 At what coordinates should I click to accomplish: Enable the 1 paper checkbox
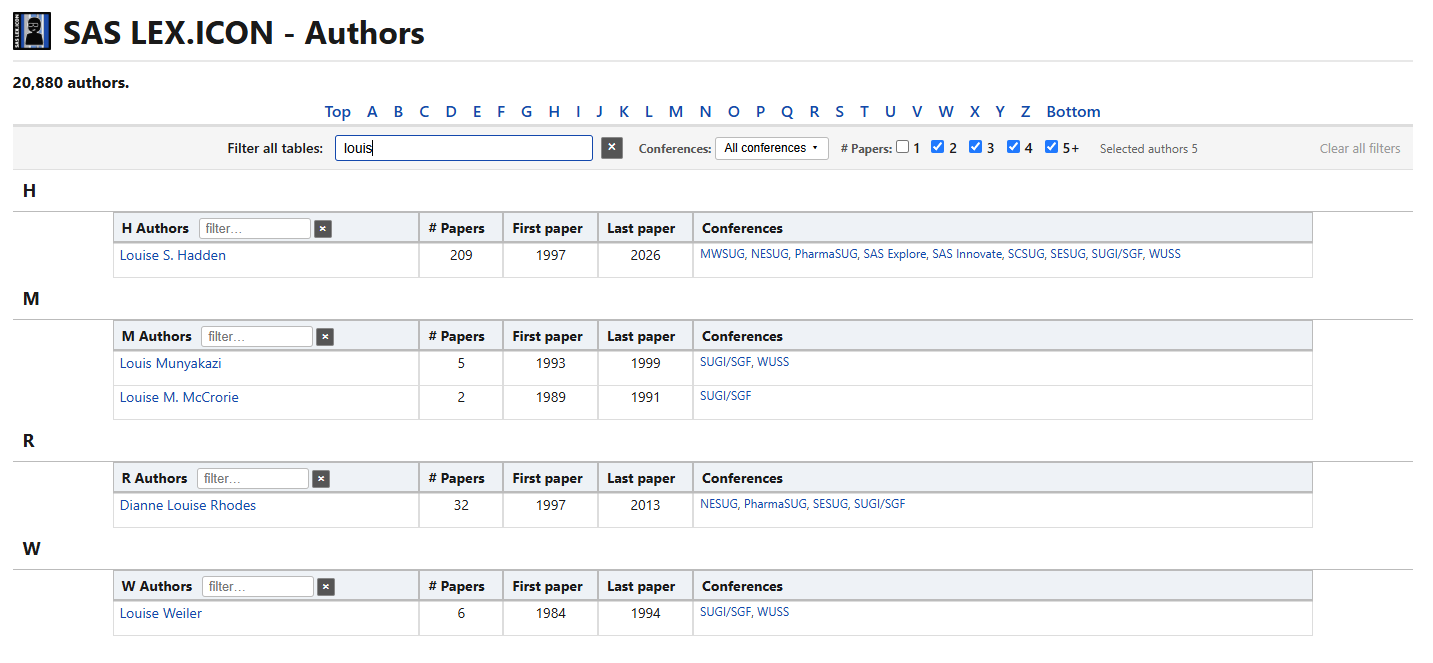[x=903, y=147]
